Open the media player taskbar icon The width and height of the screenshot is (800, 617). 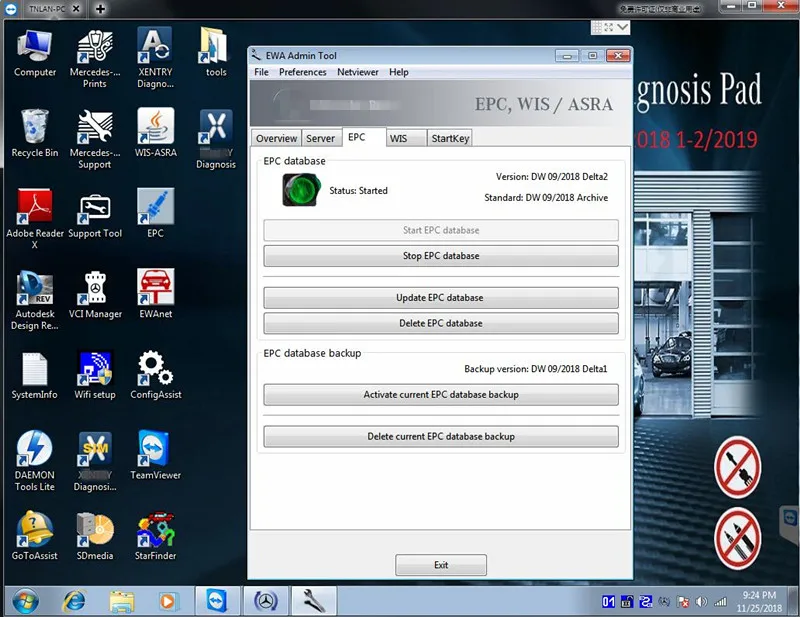(x=167, y=601)
